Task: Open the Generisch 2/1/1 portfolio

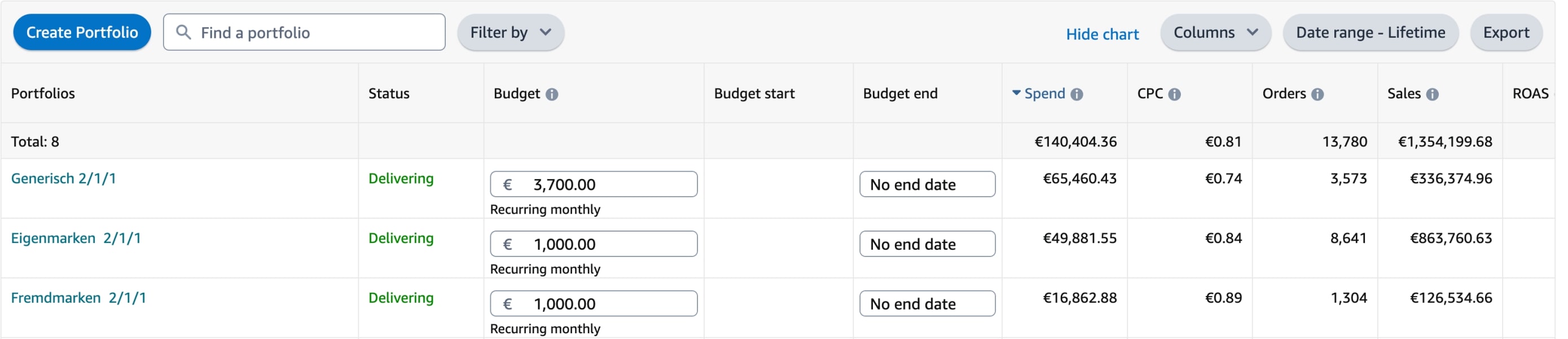Action: 63,179
